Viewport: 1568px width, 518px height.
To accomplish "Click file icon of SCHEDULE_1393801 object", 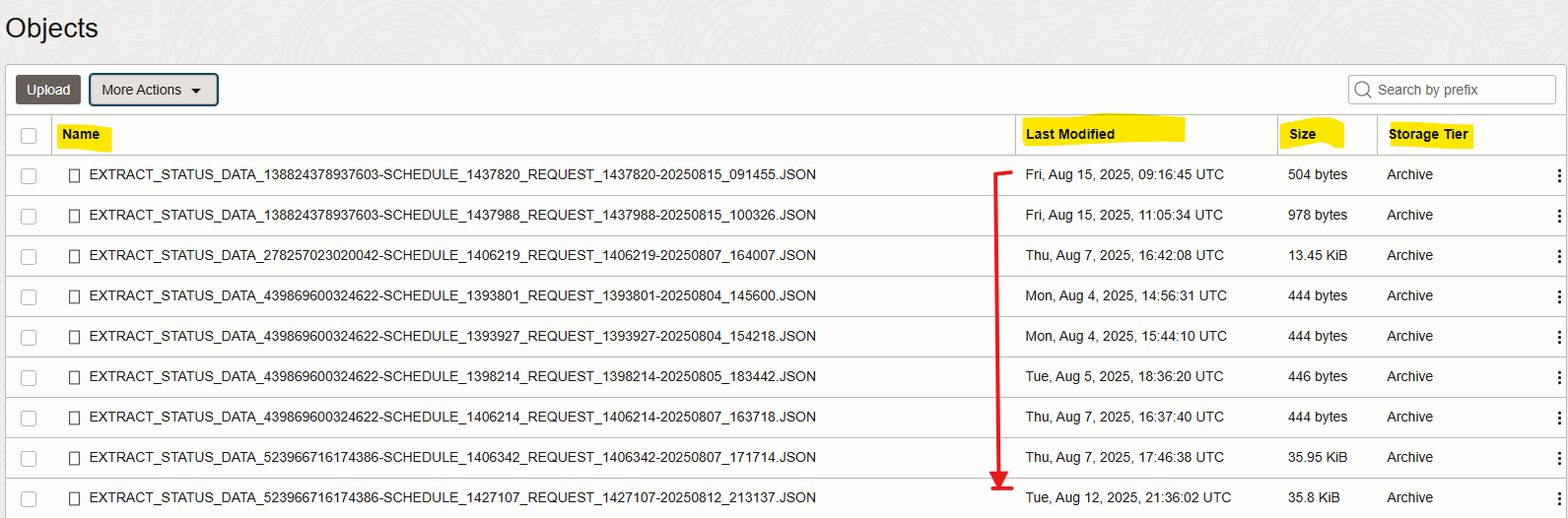I will point(74,296).
